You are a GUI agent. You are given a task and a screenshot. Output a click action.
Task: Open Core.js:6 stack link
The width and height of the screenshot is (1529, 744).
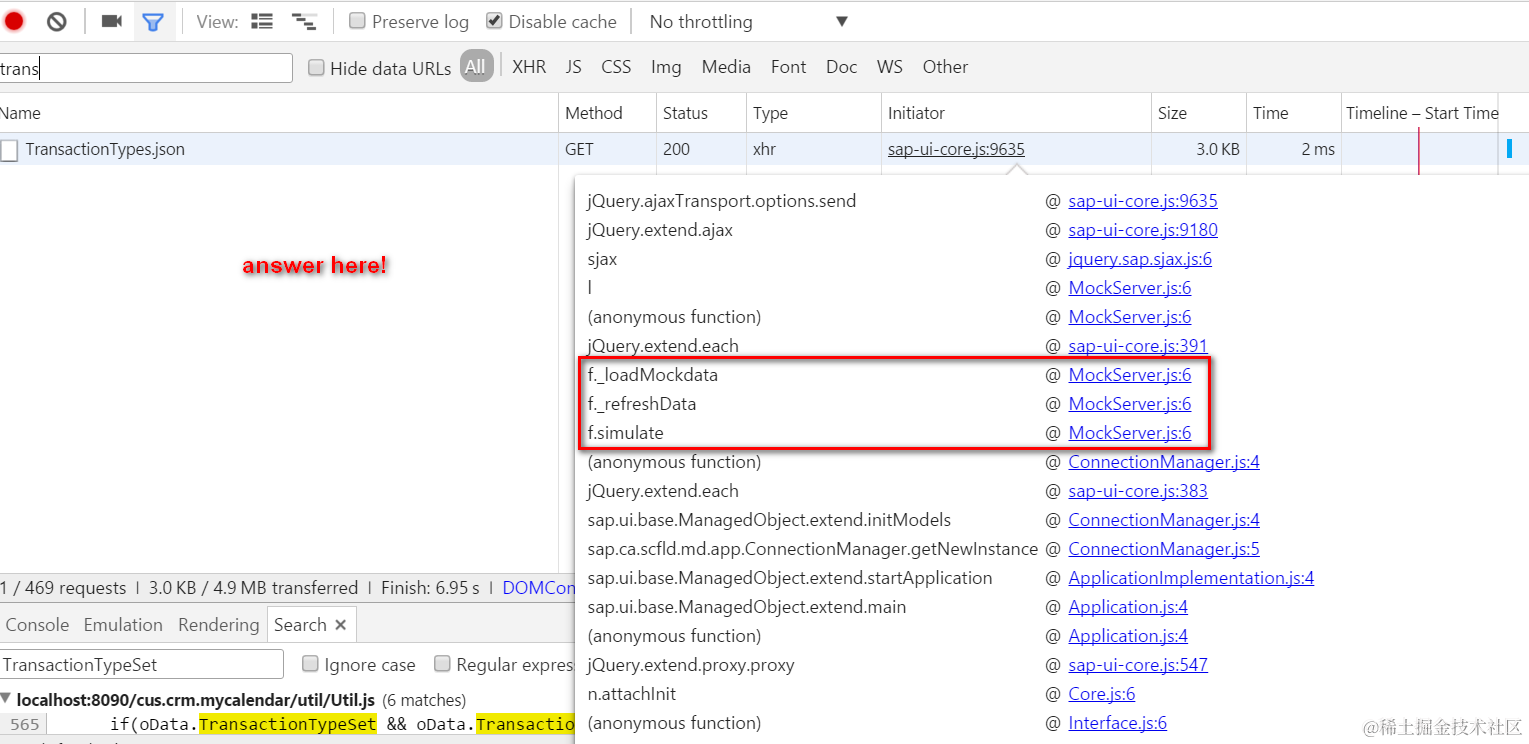pyautogui.click(x=1102, y=694)
